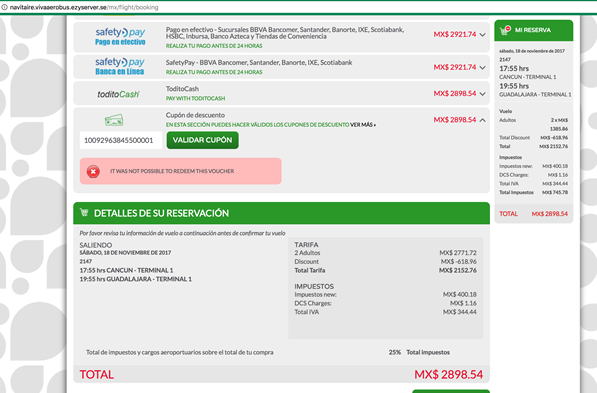Click 'Pay with ToditoCash' text
This screenshot has width=597, height=393.
195,98
